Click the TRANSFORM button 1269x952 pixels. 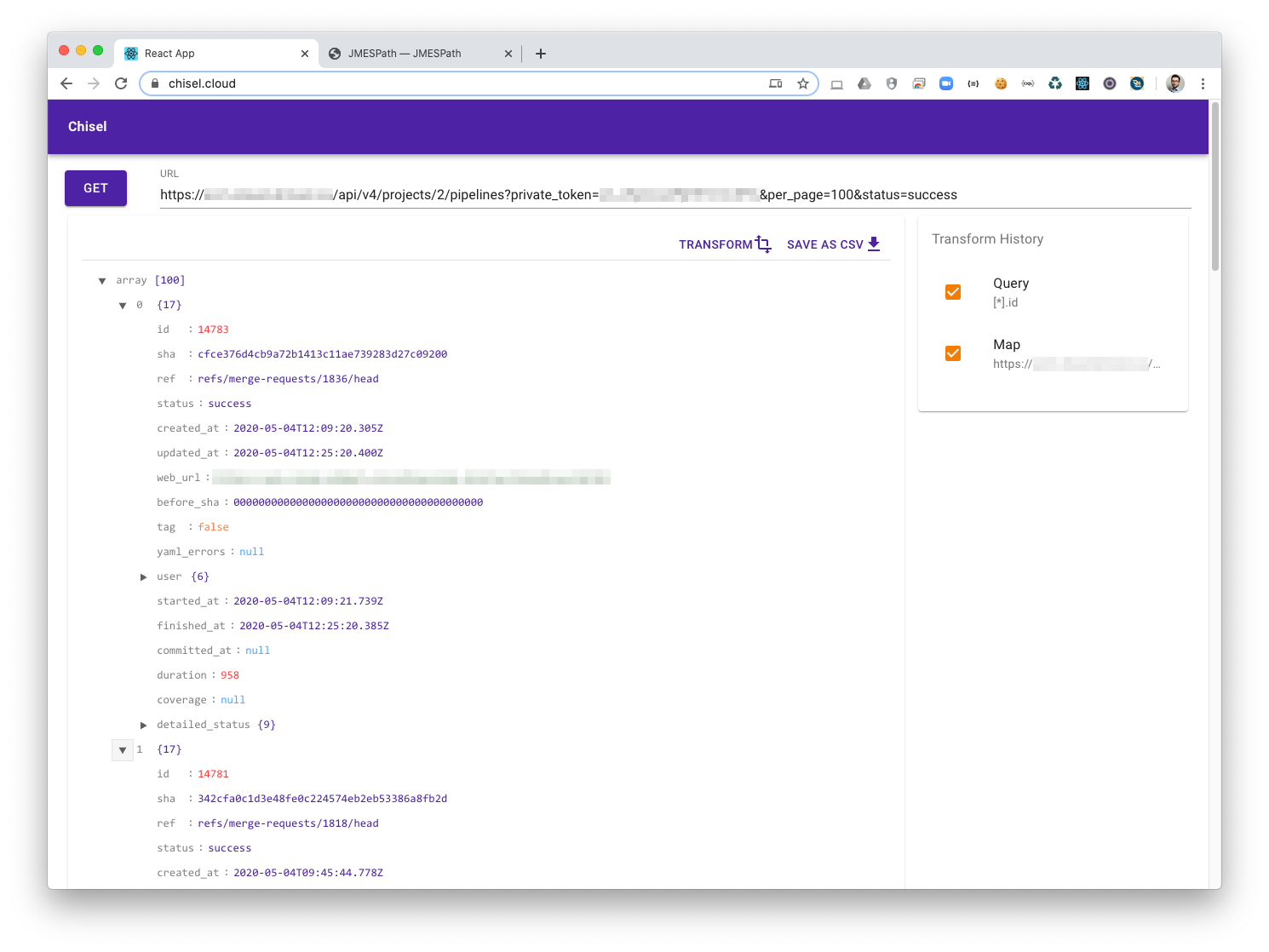coord(725,244)
